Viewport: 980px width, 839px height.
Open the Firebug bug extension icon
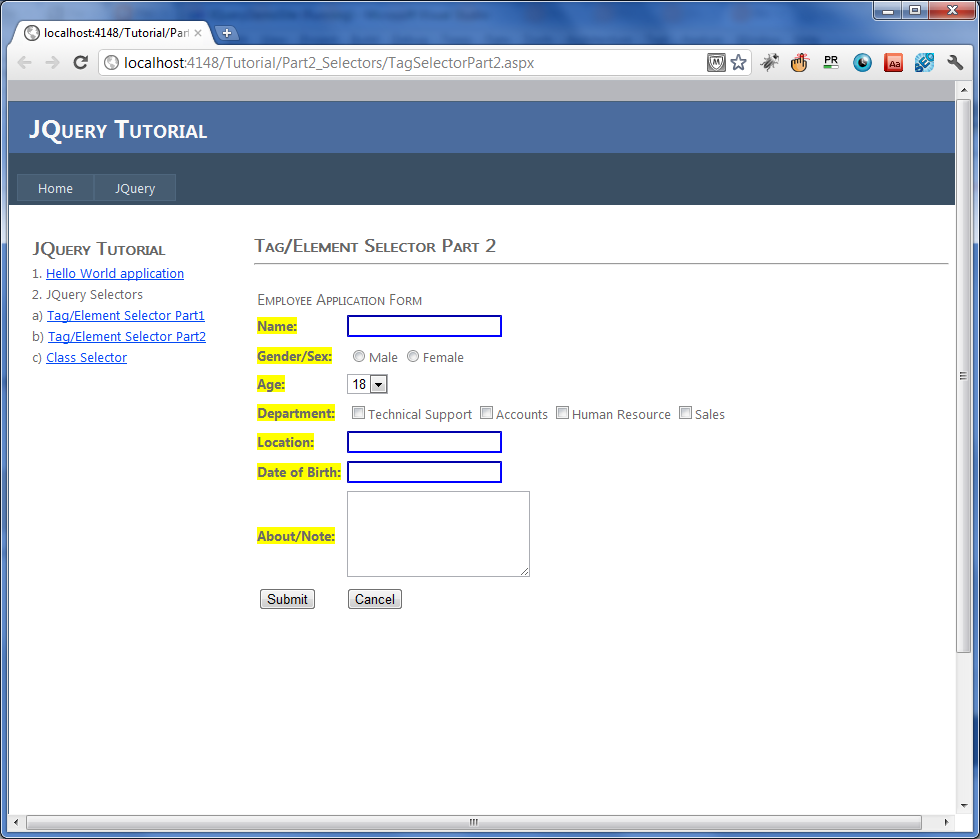point(770,62)
